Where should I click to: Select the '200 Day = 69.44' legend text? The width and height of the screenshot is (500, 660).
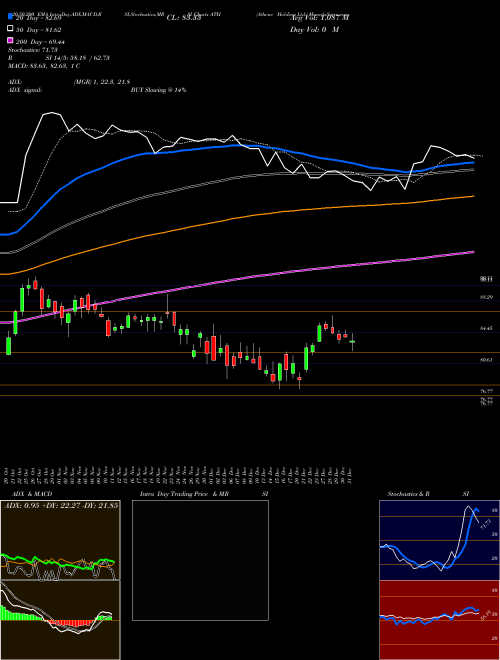pyautogui.click(x=40, y=42)
